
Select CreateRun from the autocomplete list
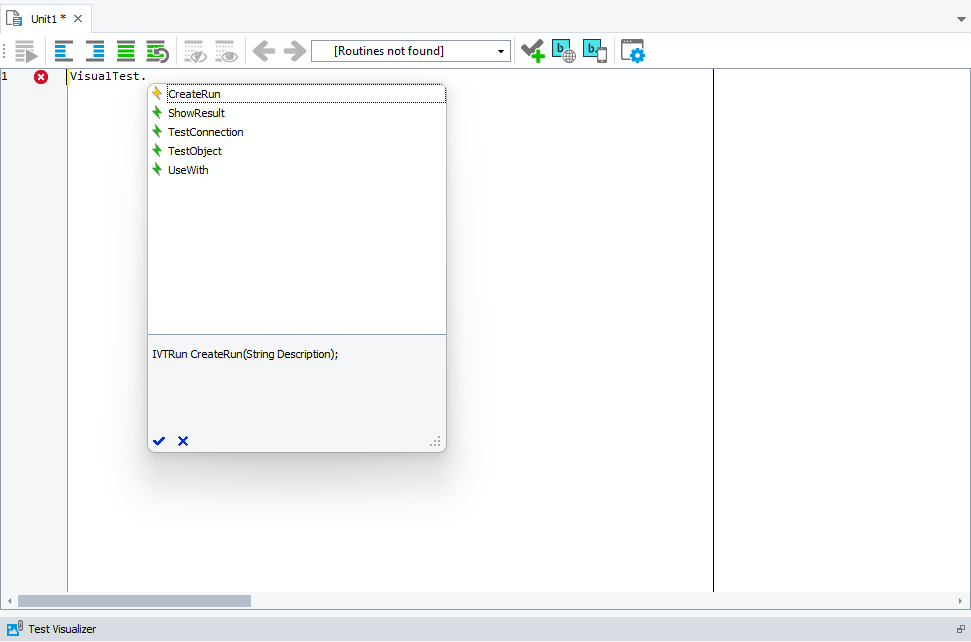tap(194, 94)
